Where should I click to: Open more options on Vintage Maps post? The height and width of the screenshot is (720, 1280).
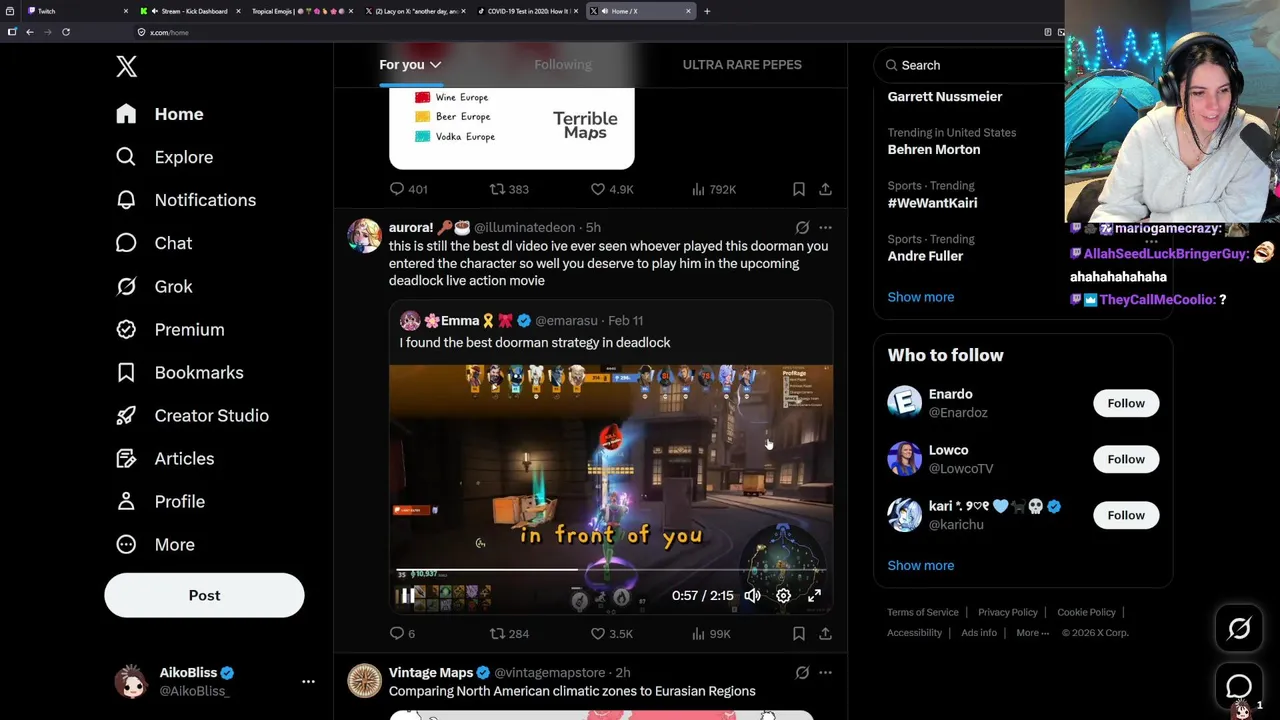click(825, 673)
